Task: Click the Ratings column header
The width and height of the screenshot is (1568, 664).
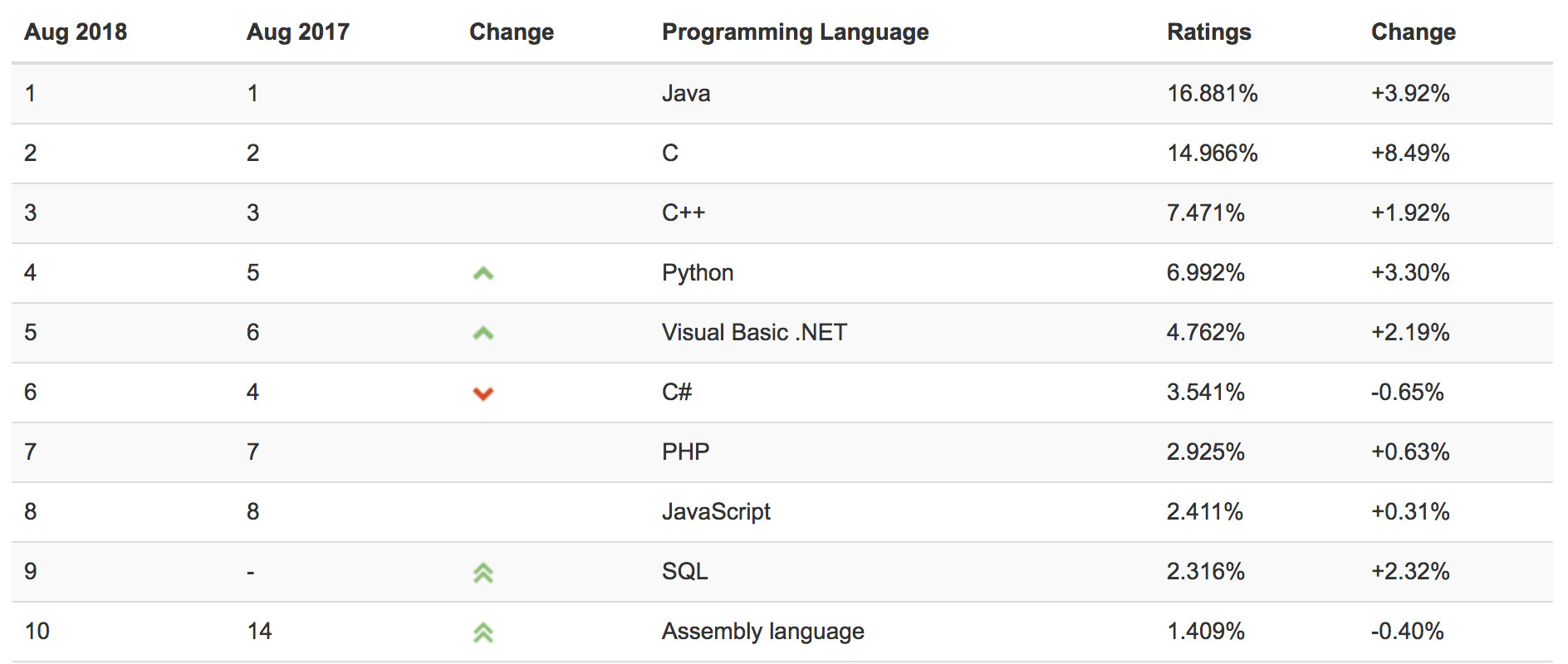Action: tap(1208, 32)
